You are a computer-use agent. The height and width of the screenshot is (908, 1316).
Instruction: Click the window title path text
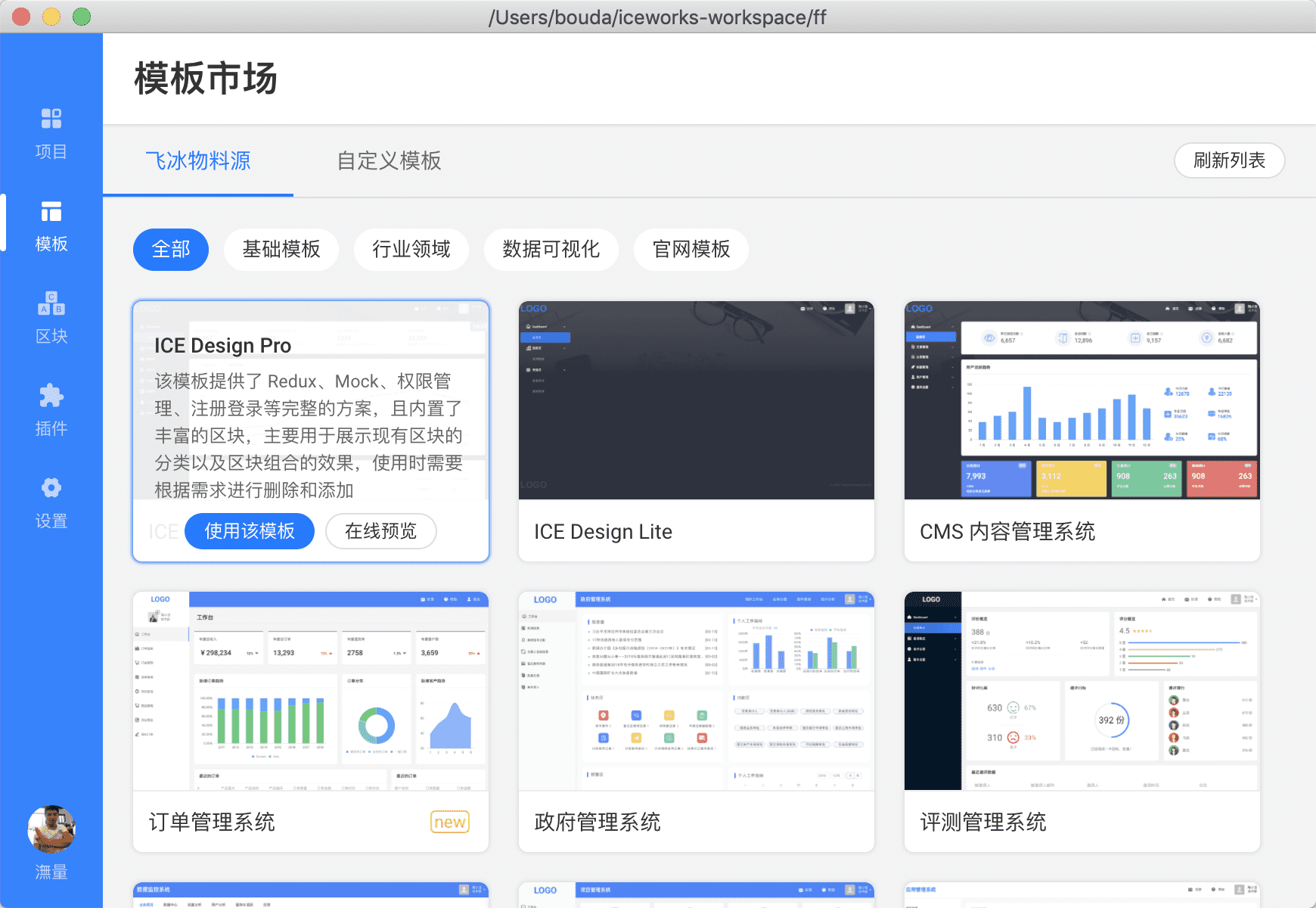tap(657, 17)
